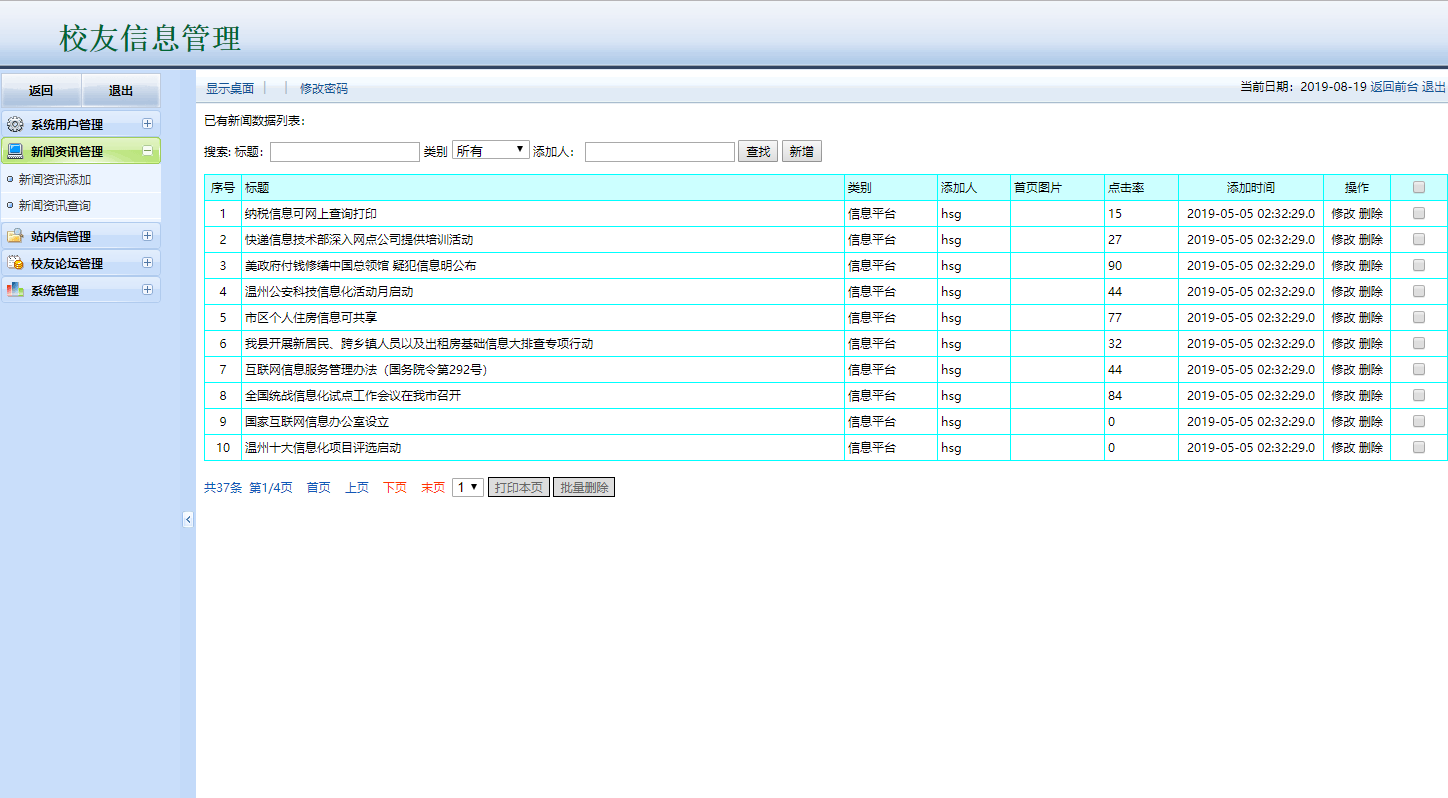Click the monitor icon beside 新闻资讯管理
The image size is (1448, 798).
point(14,150)
